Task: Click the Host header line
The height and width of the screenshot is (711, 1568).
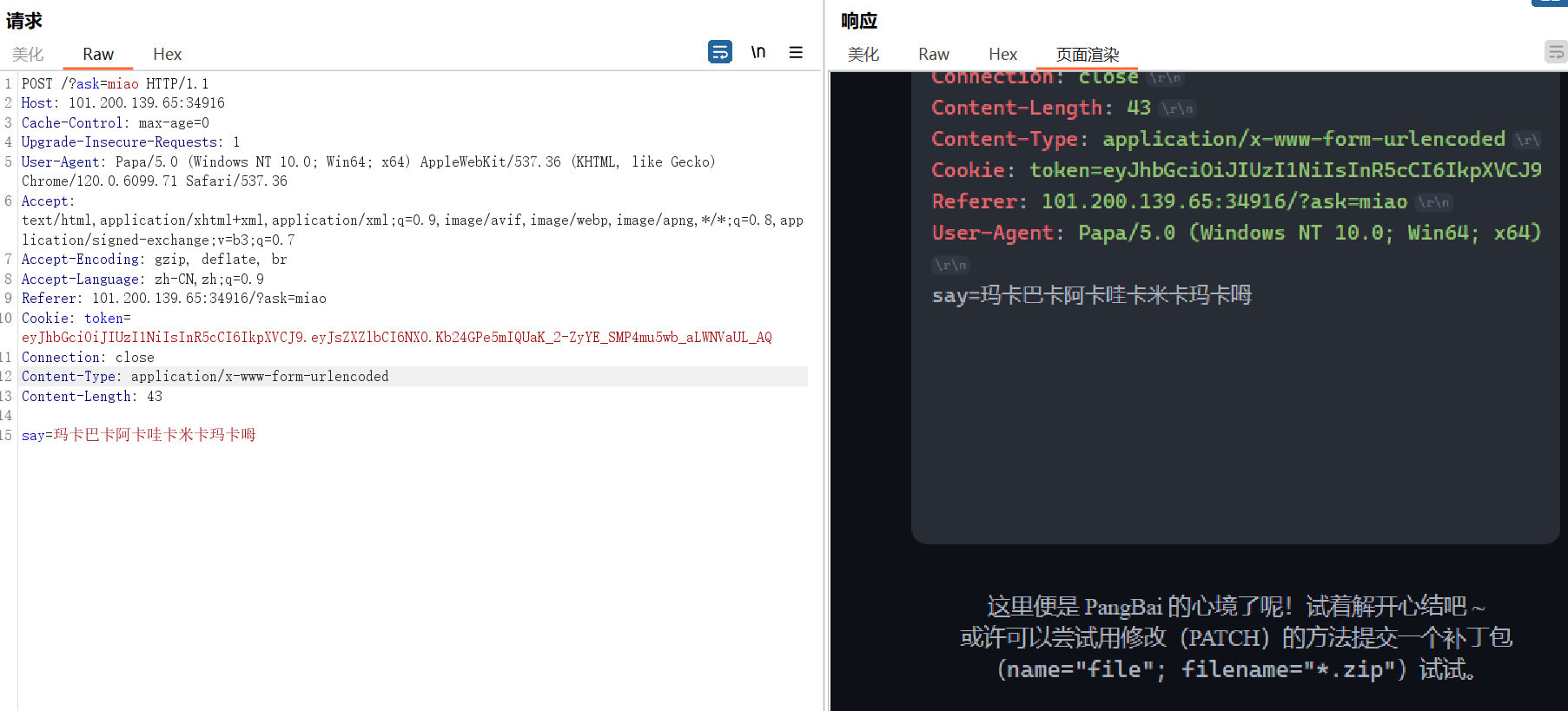Action: click(122, 102)
